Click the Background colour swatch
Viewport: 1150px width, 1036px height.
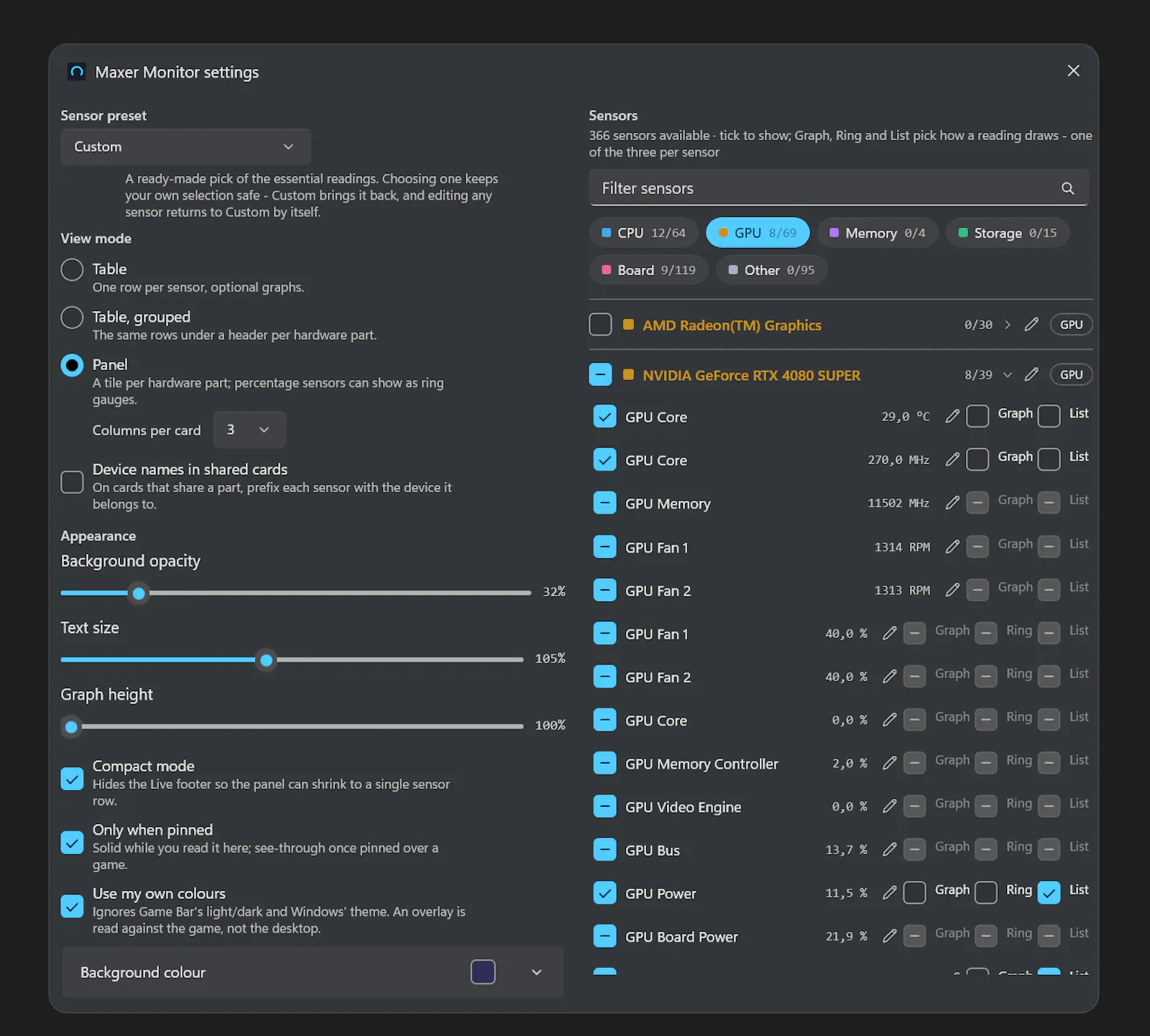point(483,972)
